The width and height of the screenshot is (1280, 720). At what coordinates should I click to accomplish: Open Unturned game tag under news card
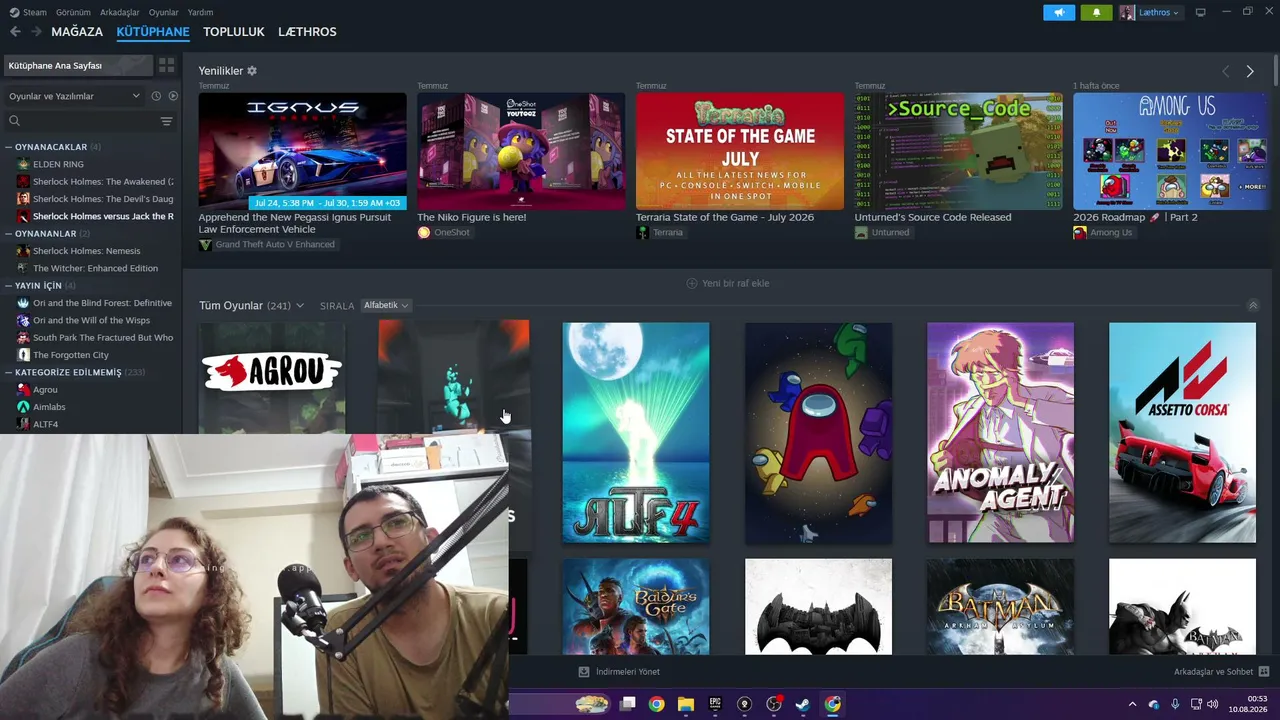pos(882,233)
